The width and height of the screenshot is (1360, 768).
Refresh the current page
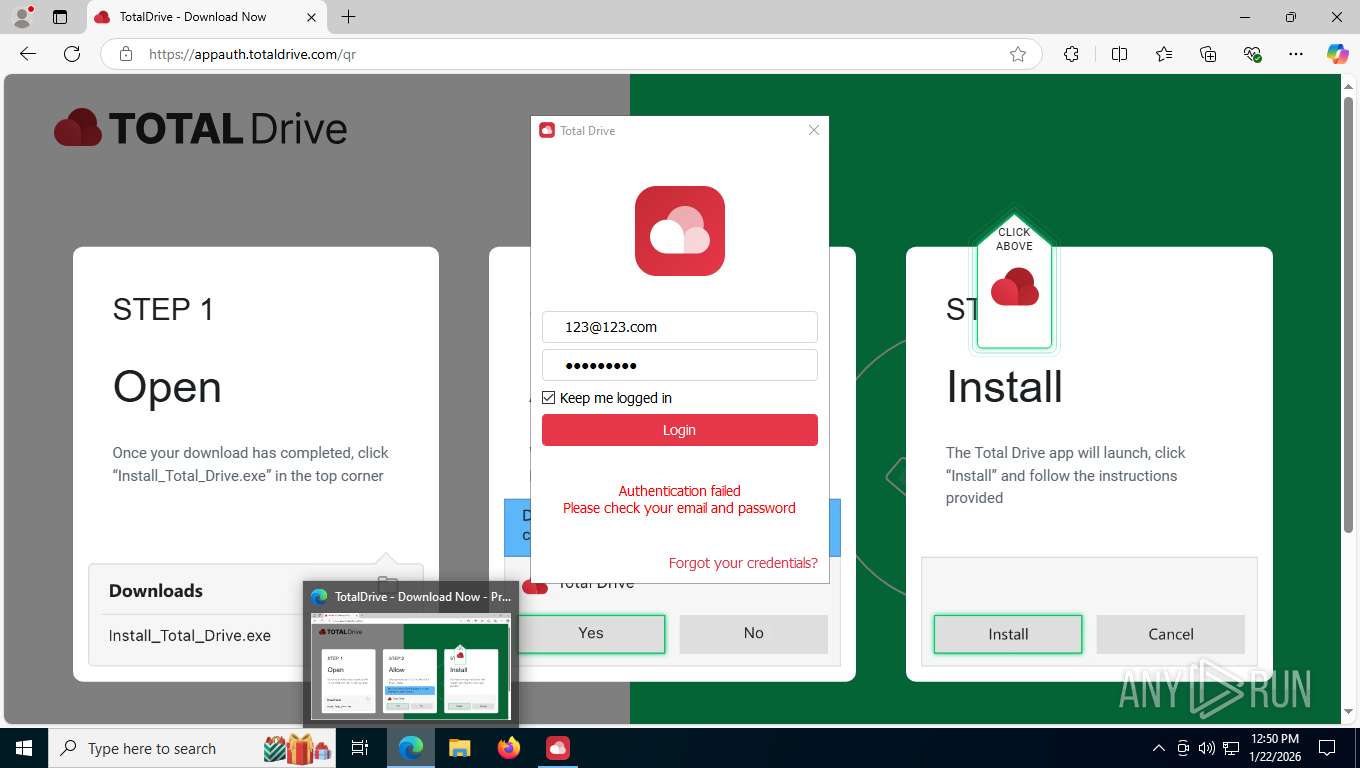pyautogui.click(x=72, y=54)
